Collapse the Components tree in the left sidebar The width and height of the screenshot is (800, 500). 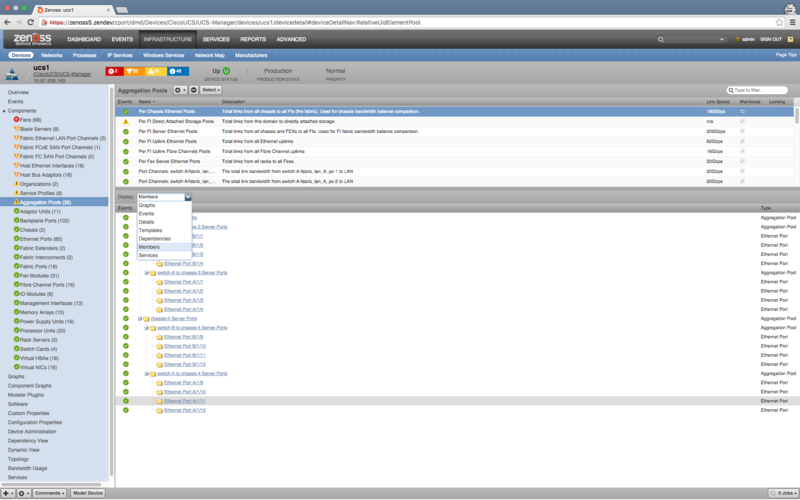coord(4,111)
